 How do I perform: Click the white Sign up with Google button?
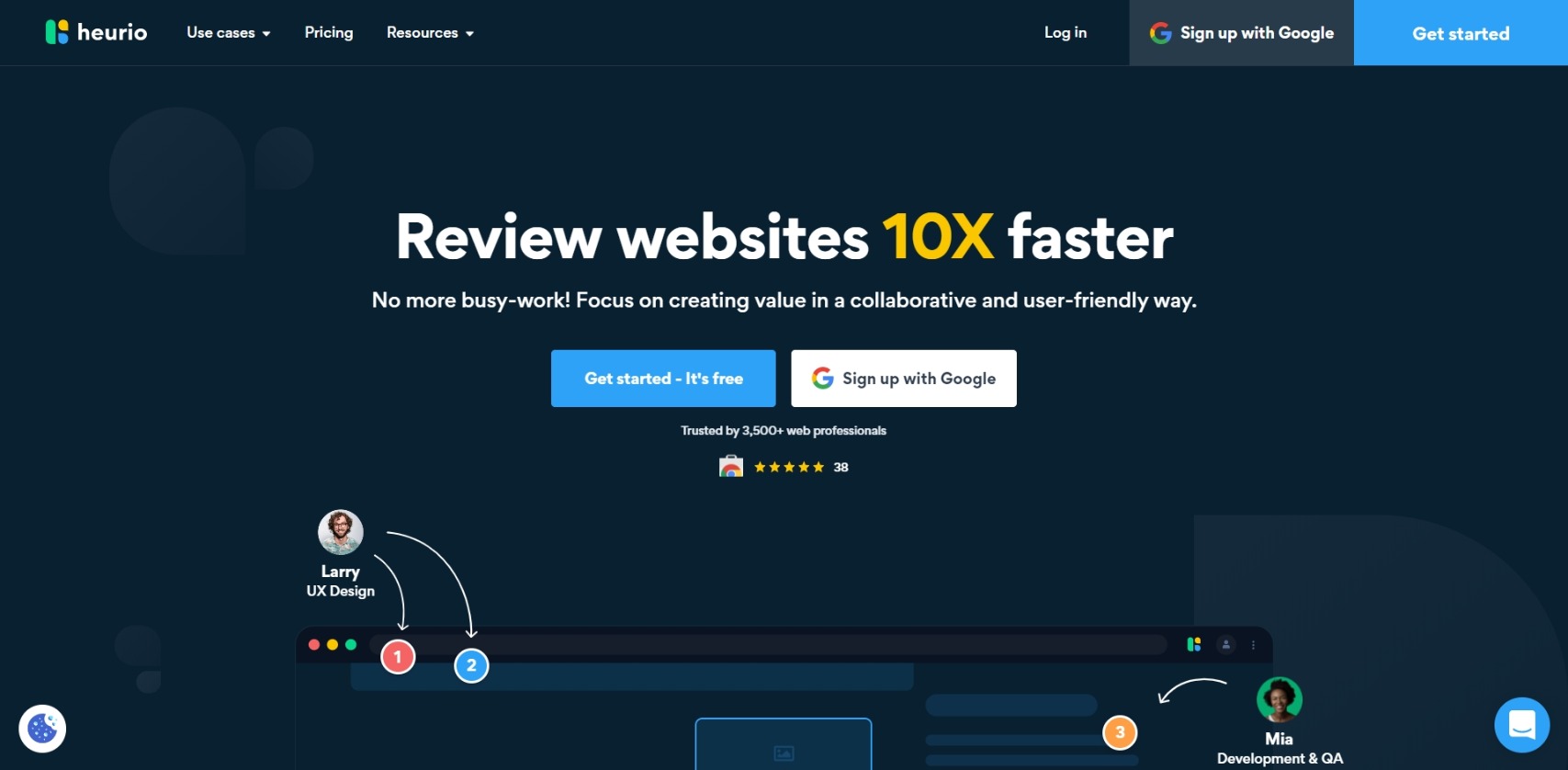(x=904, y=379)
